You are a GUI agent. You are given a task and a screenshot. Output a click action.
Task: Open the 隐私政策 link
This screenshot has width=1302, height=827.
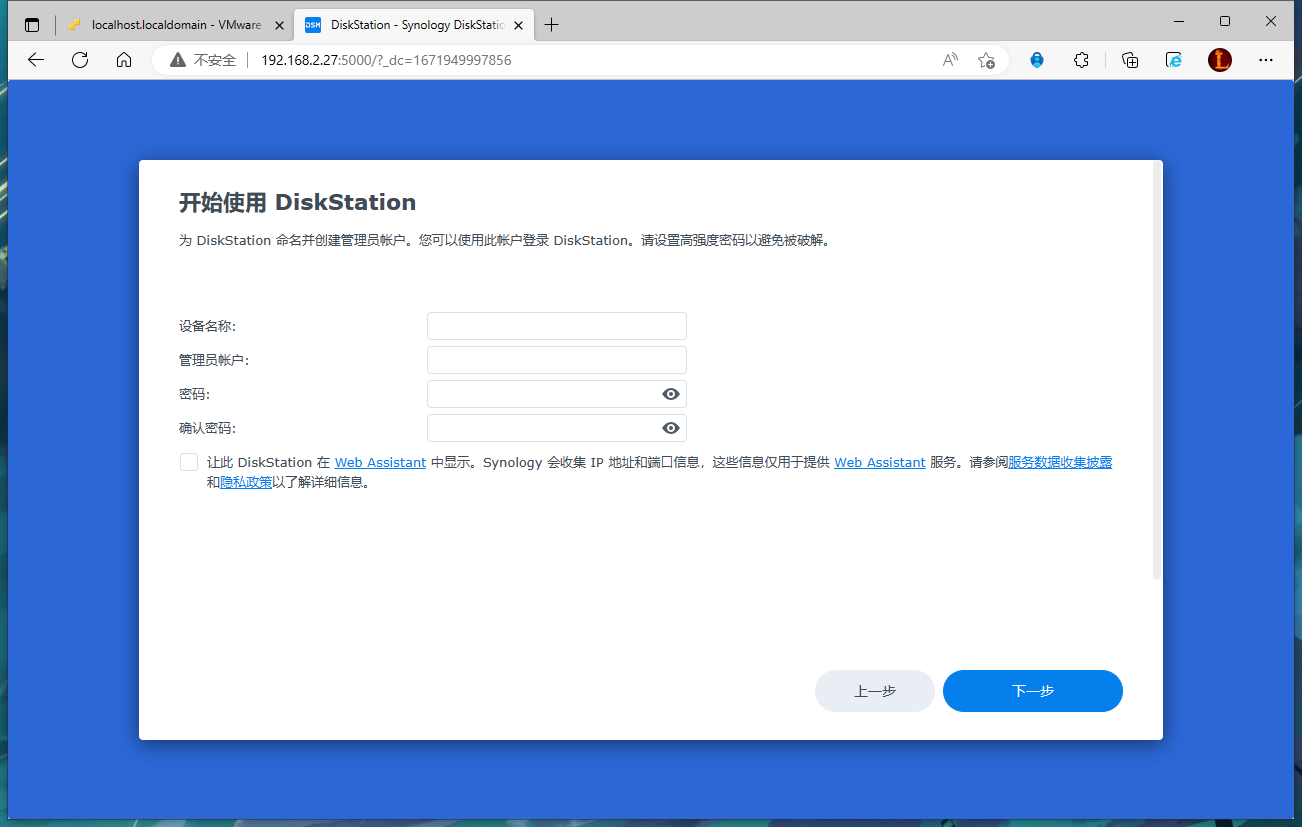[246, 483]
